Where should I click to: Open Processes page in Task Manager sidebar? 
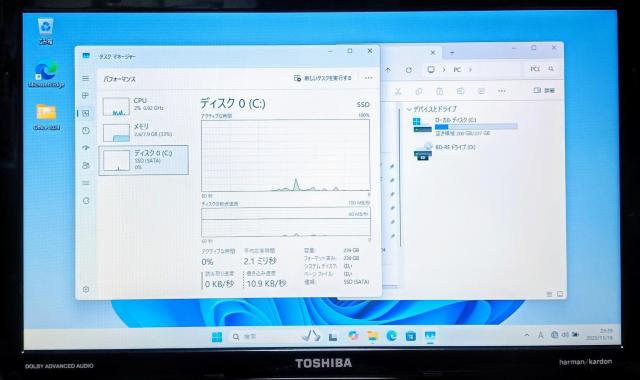85,96
